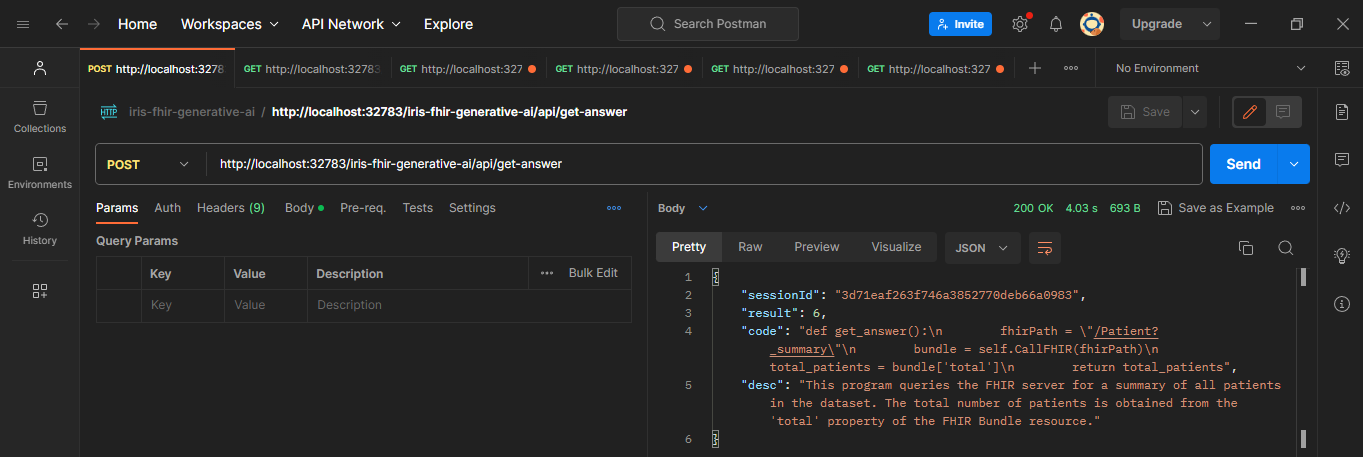
Task: Switch to comment mode toggle
Action: (x=1283, y=112)
